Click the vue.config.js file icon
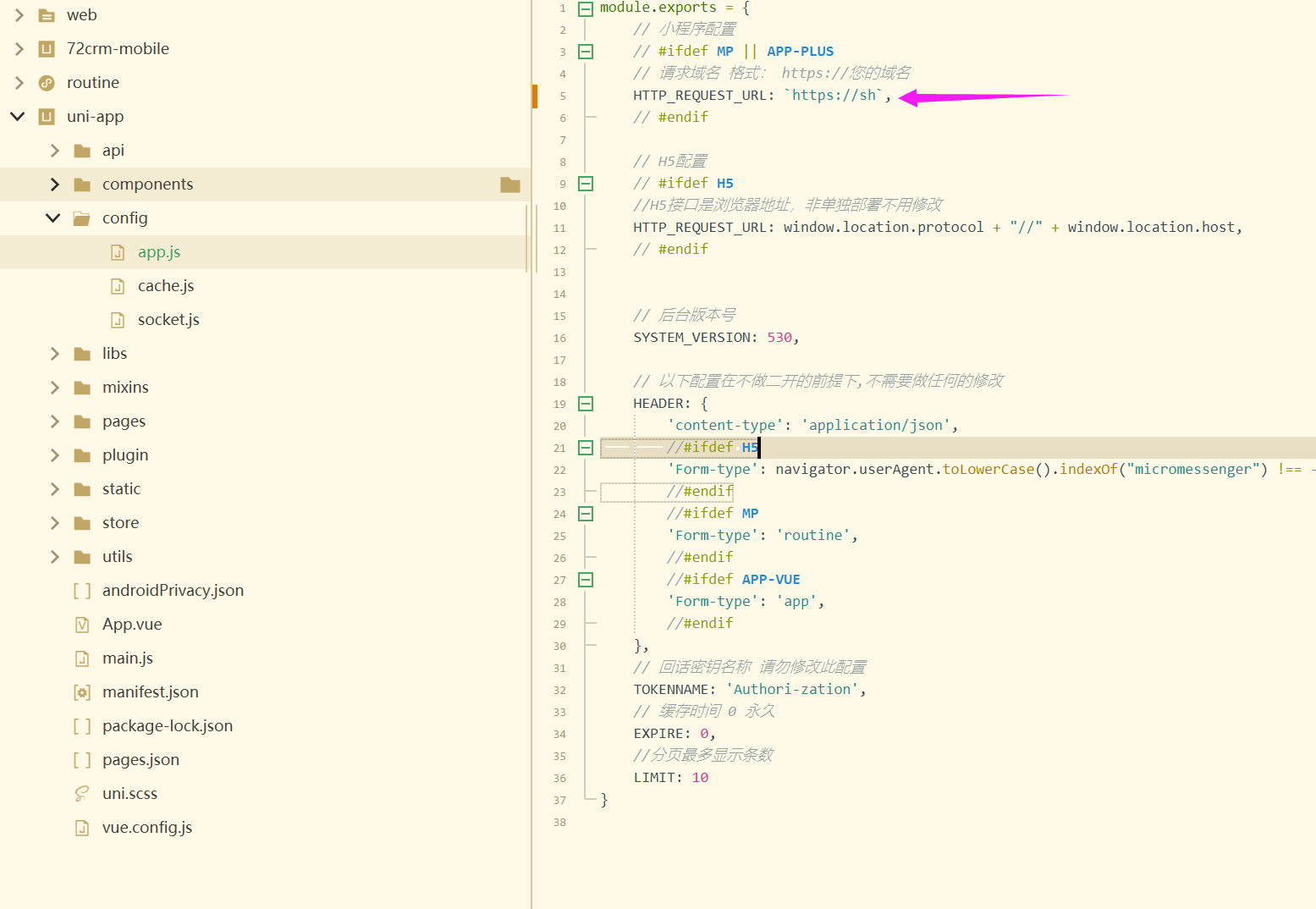 tap(82, 828)
